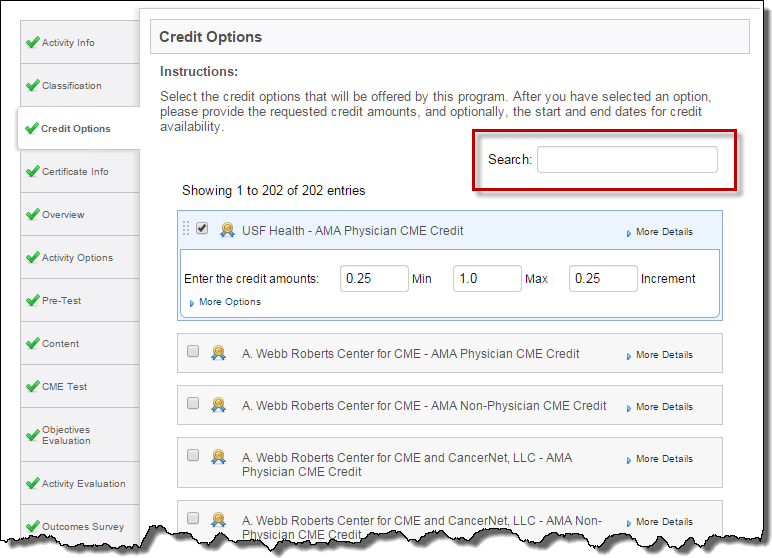Check A. Webb Roberts Center AMA Non-Physician CME Credit
Viewport: 772px width, 558px height.
pos(193,403)
